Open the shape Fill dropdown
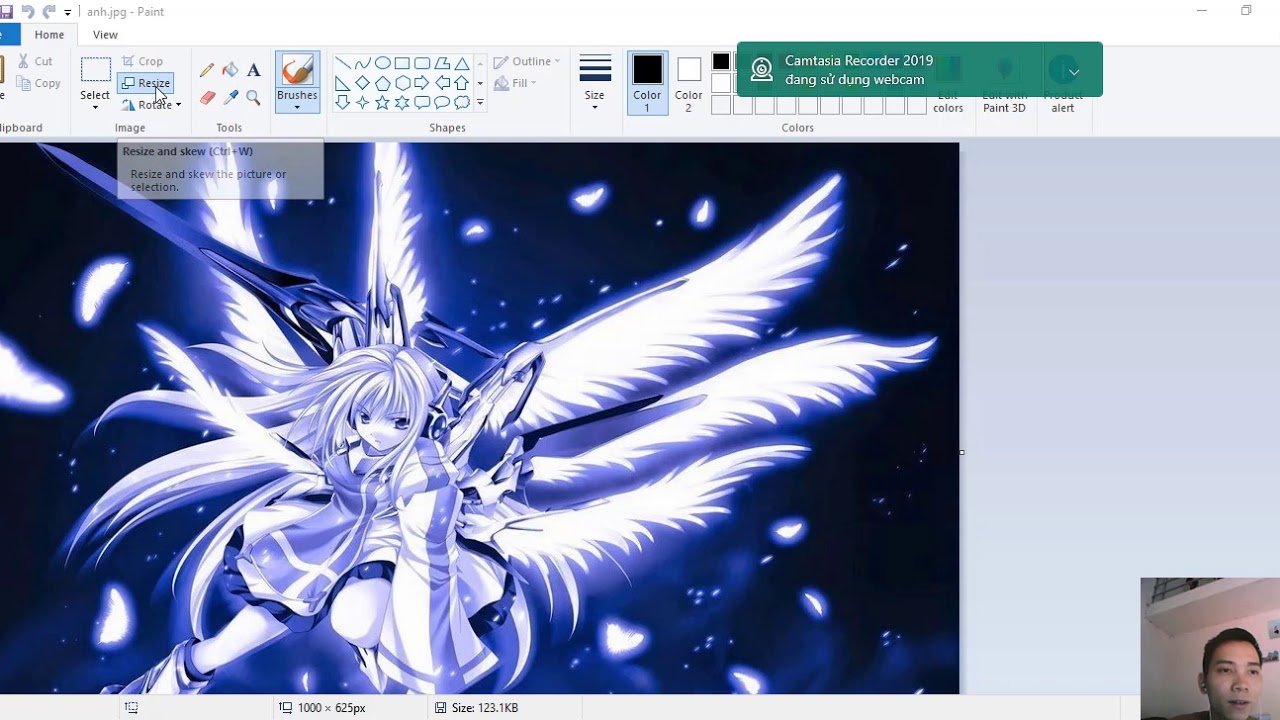 (x=516, y=83)
